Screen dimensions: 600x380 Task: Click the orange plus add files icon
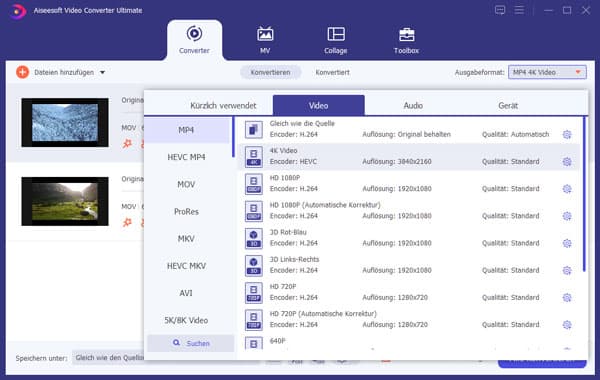click(x=23, y=72)
